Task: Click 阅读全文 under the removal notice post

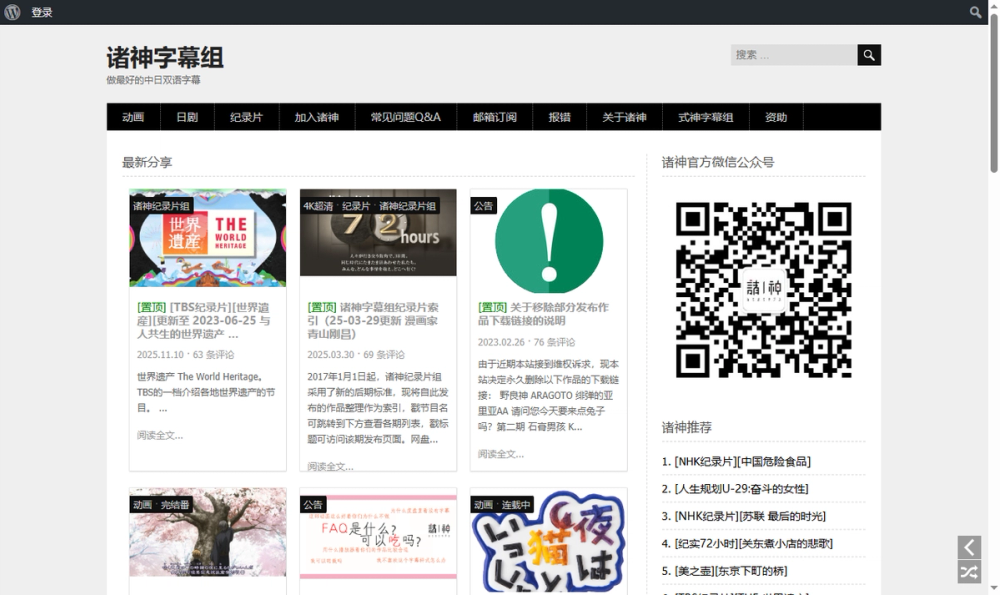Action: [501, 454]
